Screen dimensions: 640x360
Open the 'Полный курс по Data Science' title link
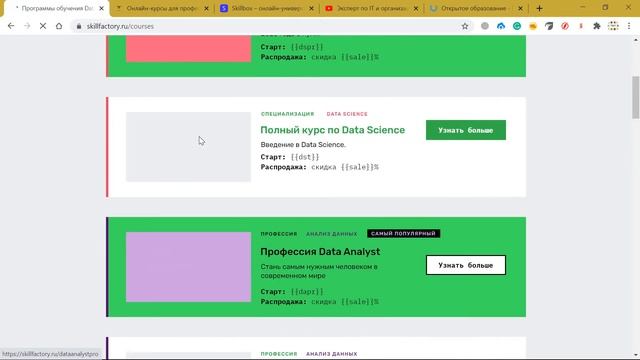coord(333,130)
